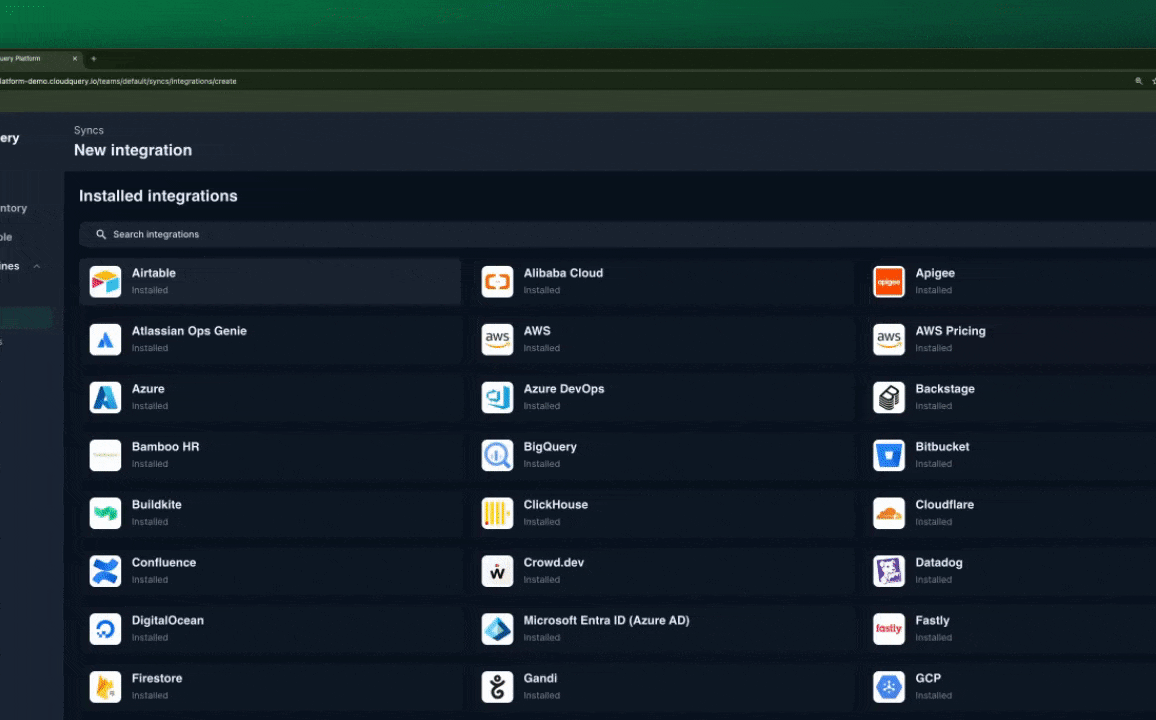The image size is (1156, 720).
Task: Open the Azure DevOps integration icon
Action: coord(497,398)
